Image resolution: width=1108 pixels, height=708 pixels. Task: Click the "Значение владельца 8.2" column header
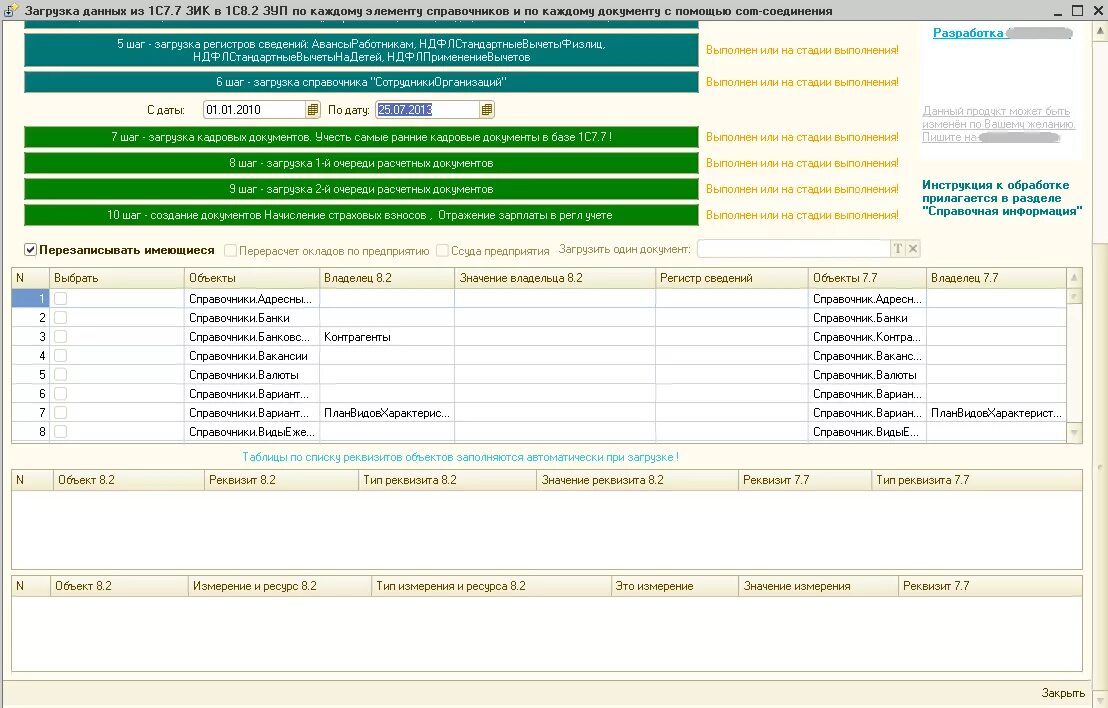click(555, 278)
